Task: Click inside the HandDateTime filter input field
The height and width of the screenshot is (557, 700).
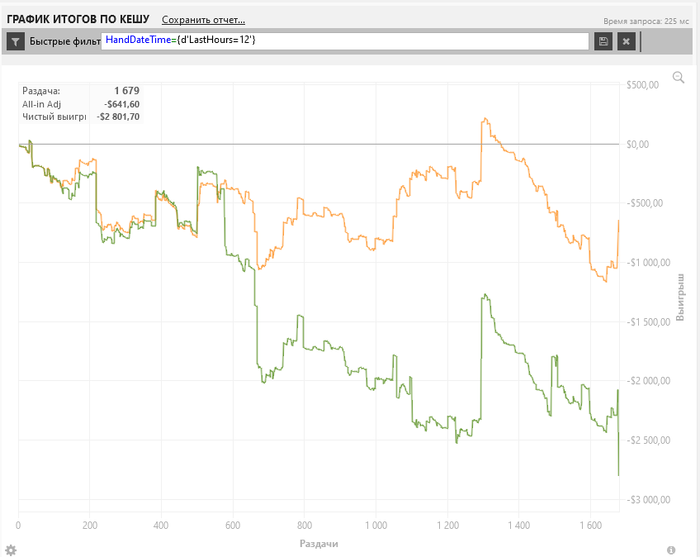Action: pos(345,41)
